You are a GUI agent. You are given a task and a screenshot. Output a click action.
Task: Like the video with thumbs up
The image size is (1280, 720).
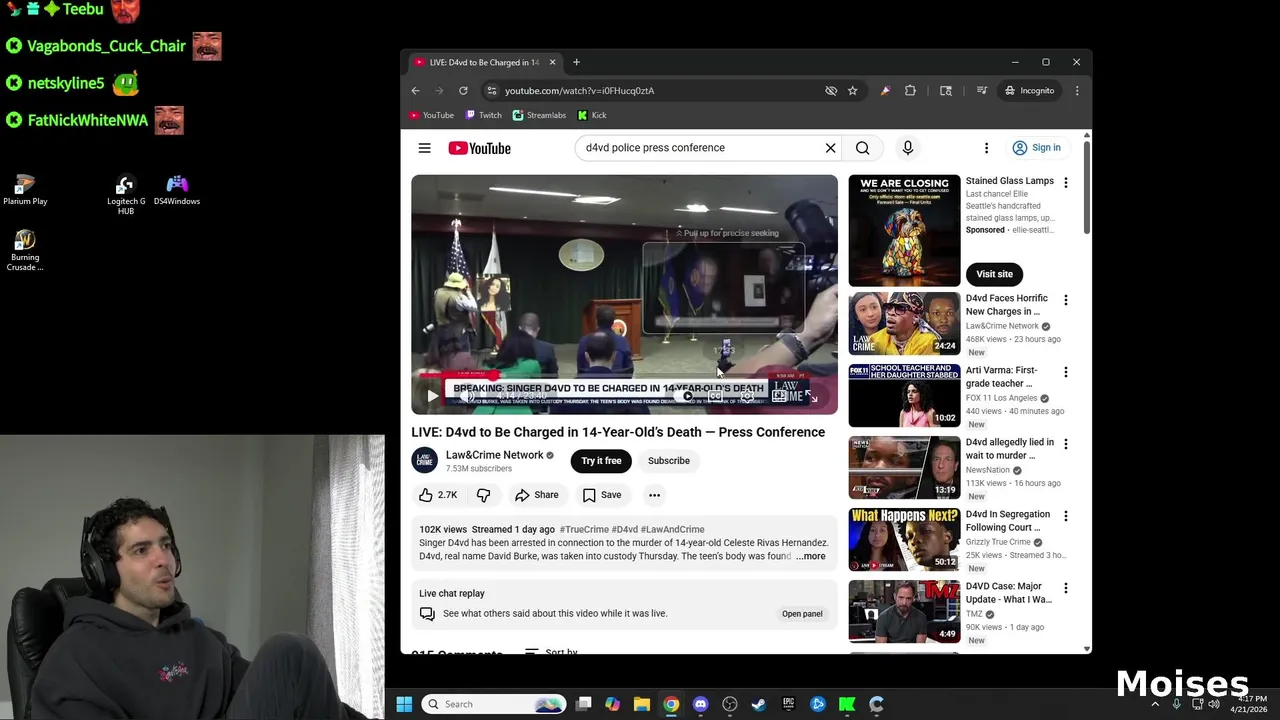tap(438, 495)
